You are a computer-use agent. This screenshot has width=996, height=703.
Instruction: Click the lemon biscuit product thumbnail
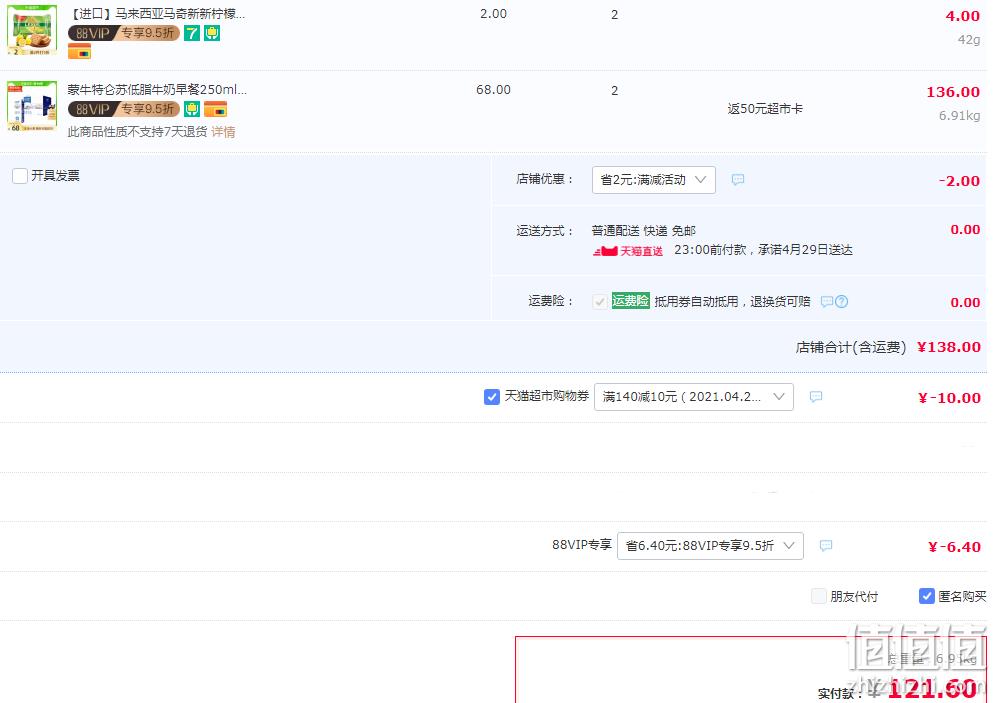[x=32, y=30]
